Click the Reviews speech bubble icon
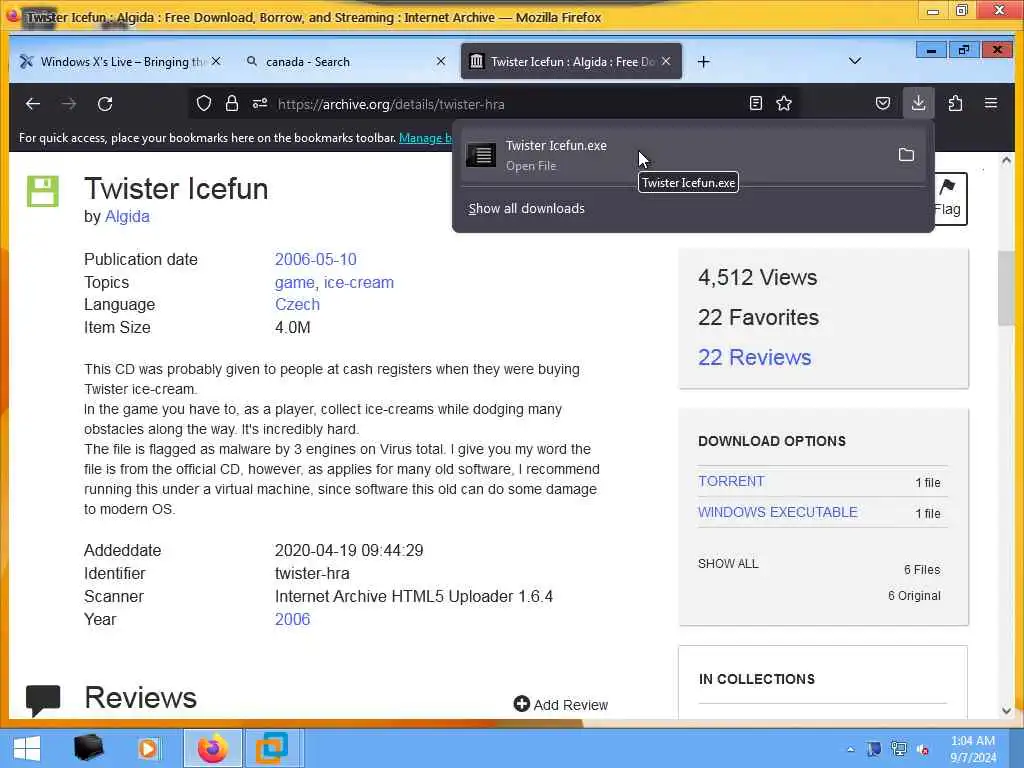This screenshot has height=768, width=1024. tap(43, 701)
